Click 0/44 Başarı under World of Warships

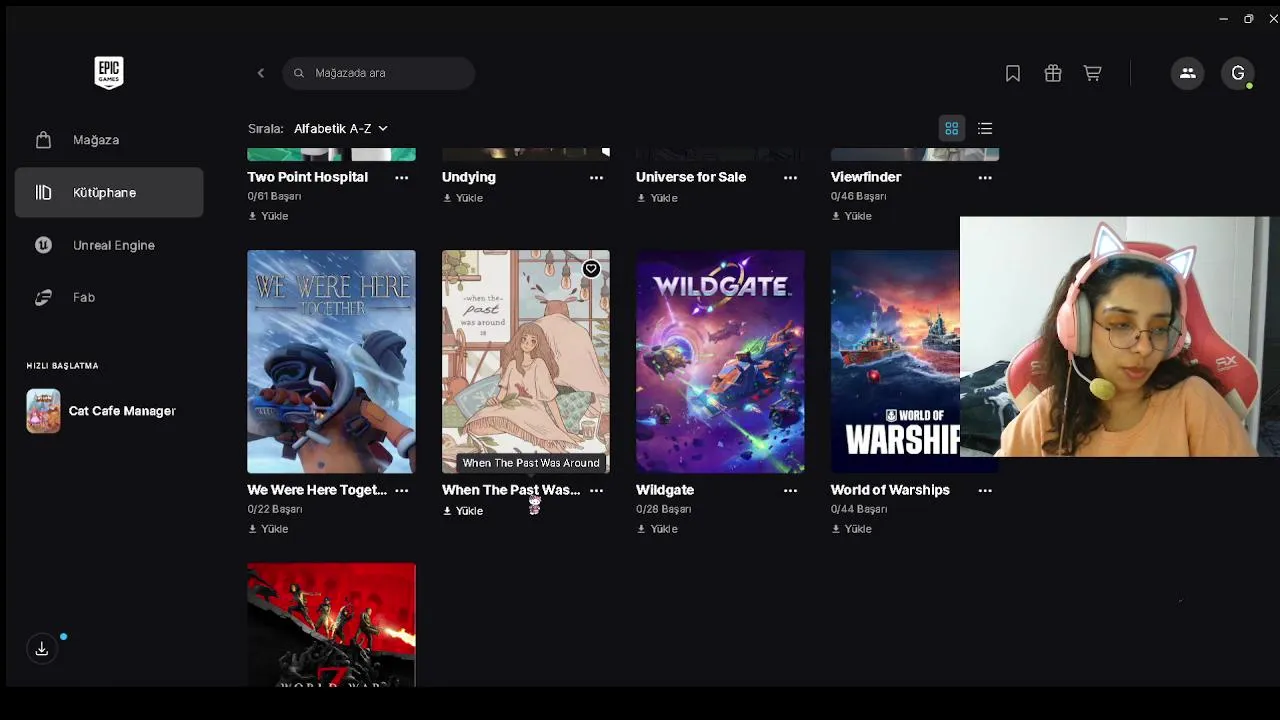pos(858,509)
